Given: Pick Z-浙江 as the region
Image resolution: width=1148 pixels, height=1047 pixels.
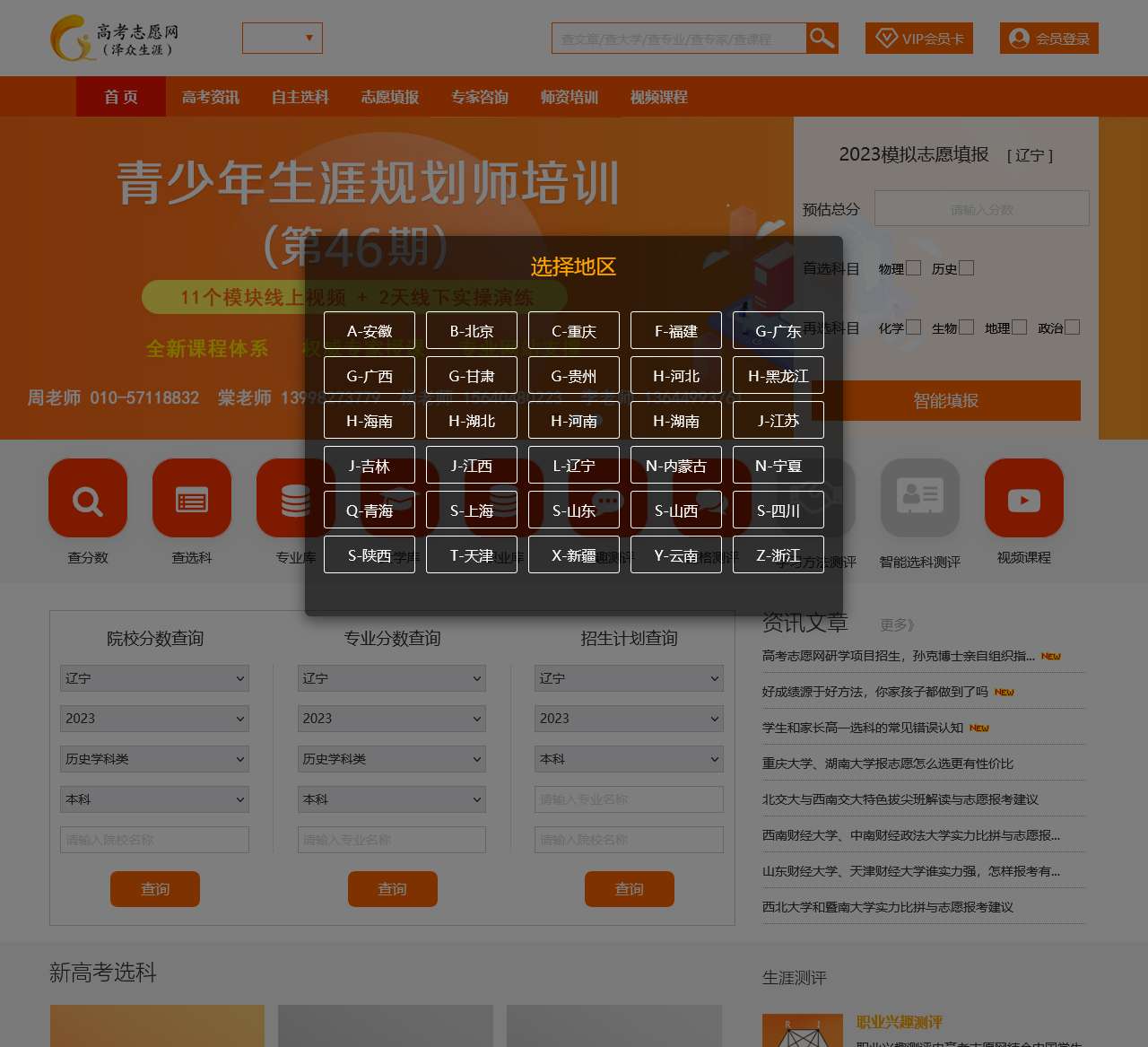Looking at the screenshot, I should (x=778, y=554).
